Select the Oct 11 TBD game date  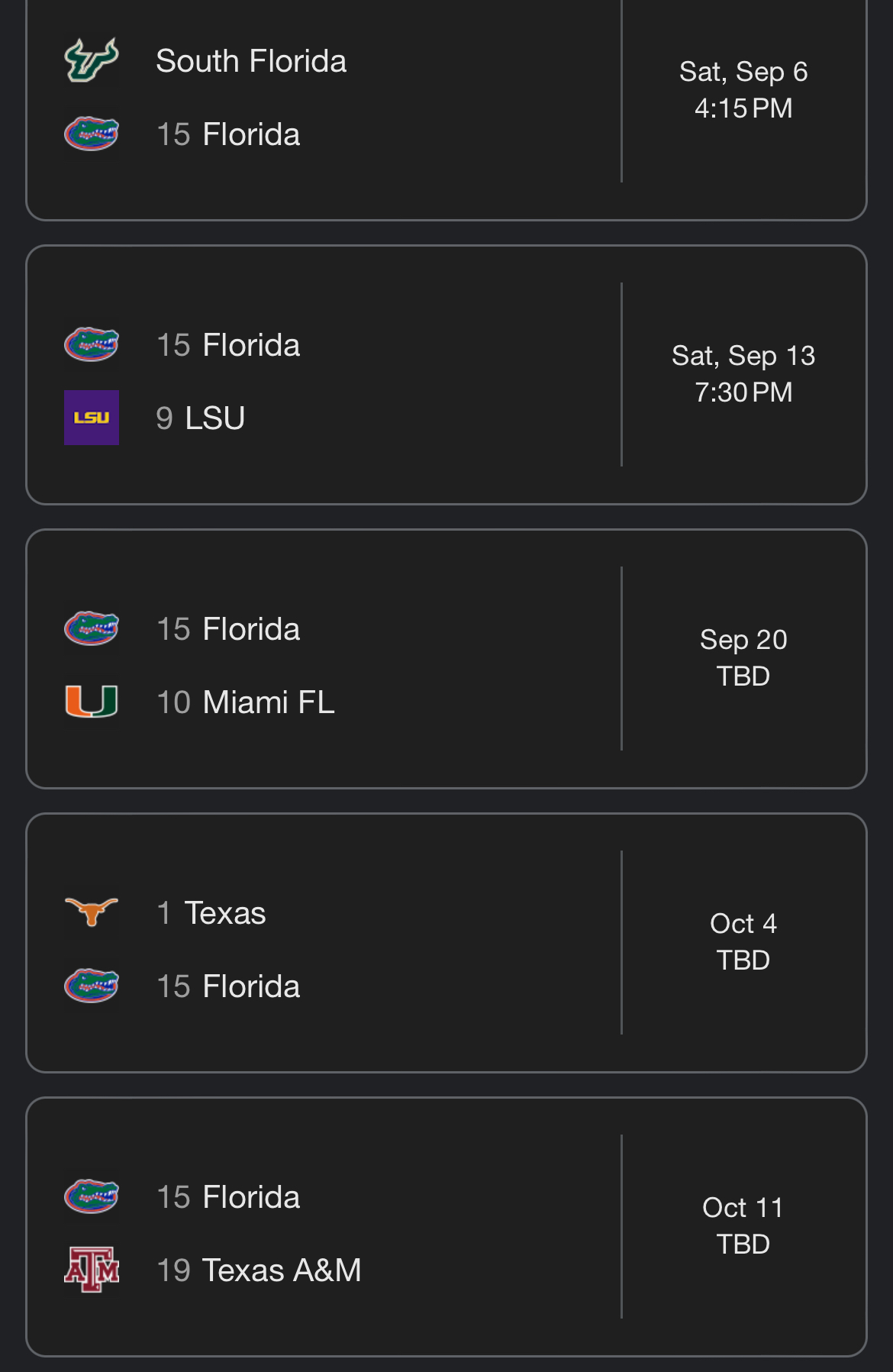pyautogui.click(x=743, y=1226)
